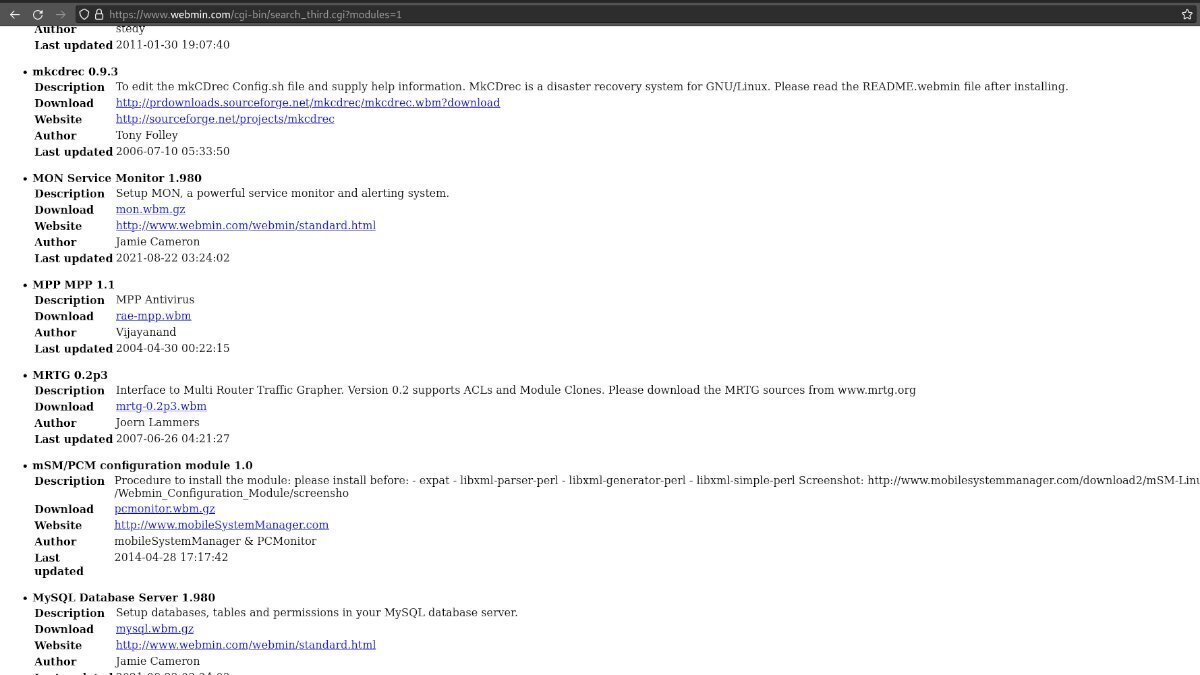The image size is (1200, 675).
Task: Download the mysql.wbm.gz module file
Action: [153, 628]
